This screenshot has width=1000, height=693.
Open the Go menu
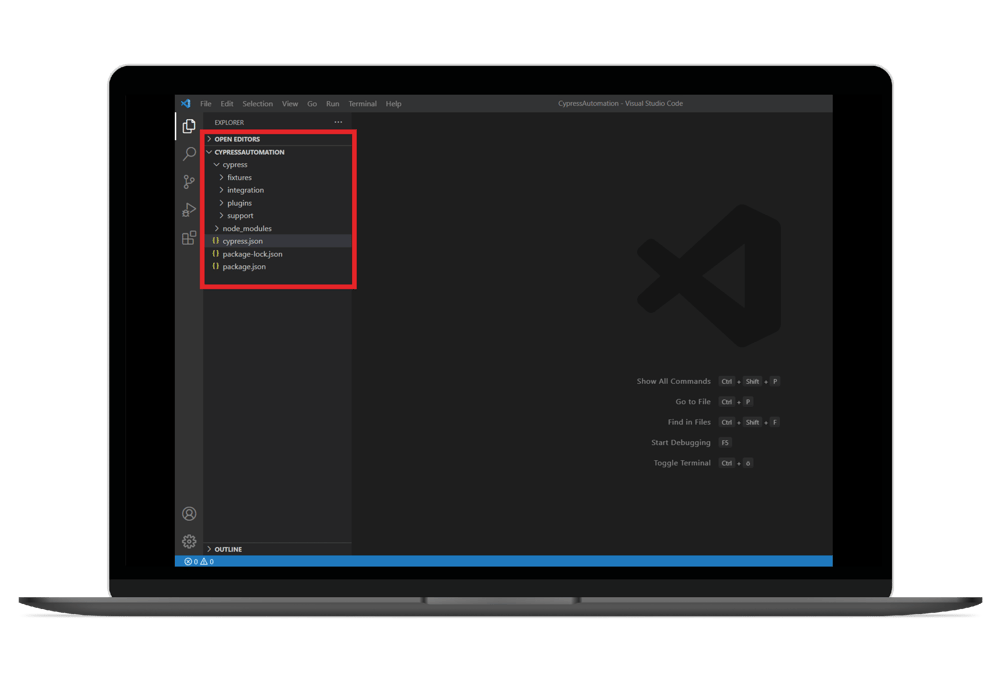click(x=312, y=103)
